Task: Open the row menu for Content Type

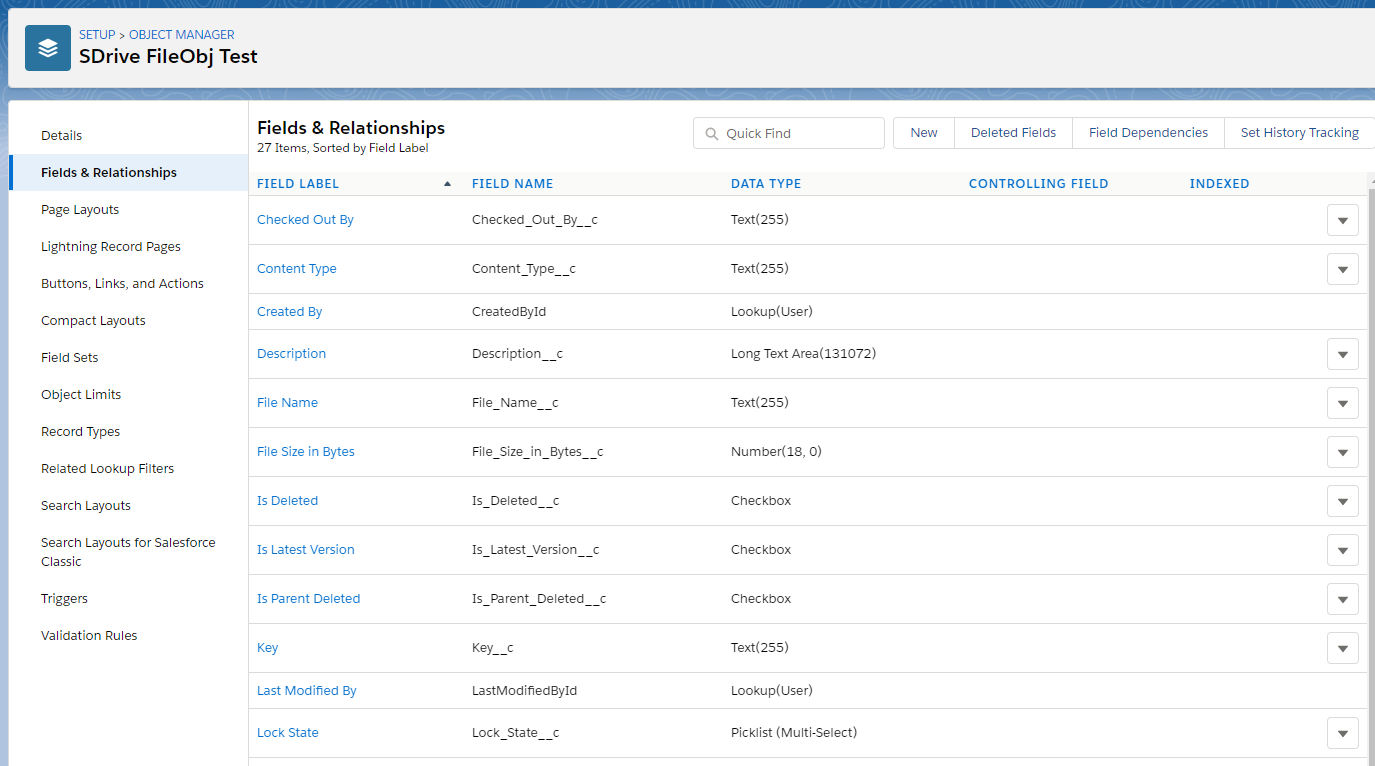Action: coord(1342,269)
